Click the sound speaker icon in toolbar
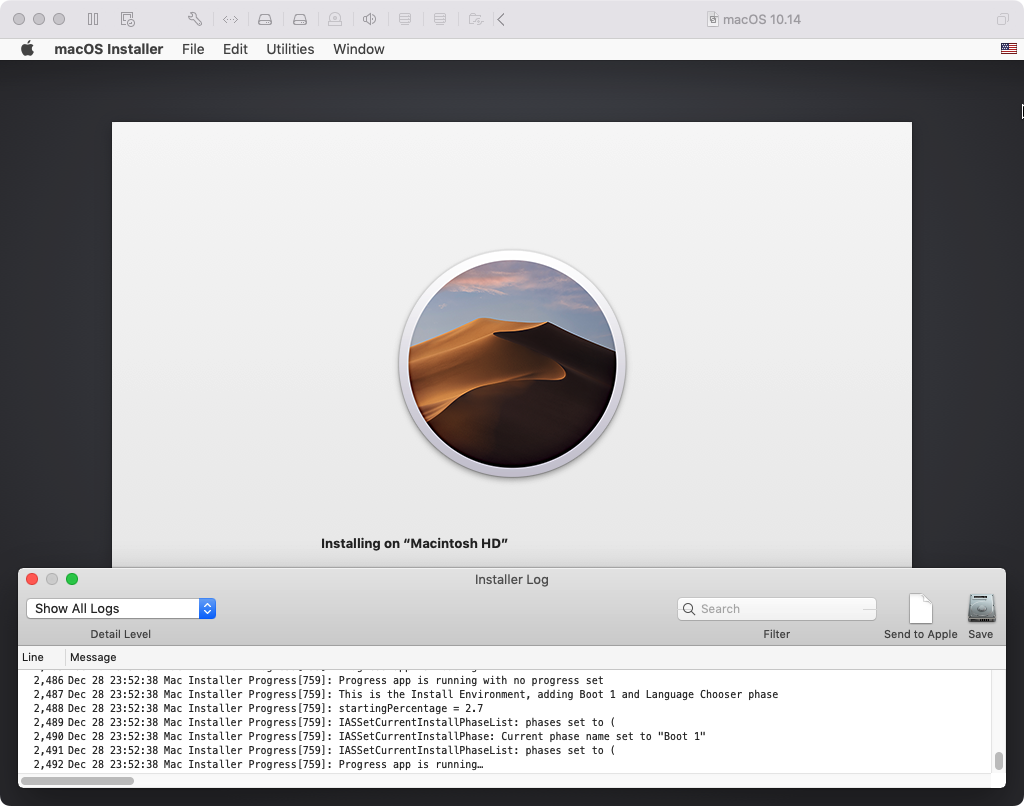The image size is (1024, 806). point(370,19)
